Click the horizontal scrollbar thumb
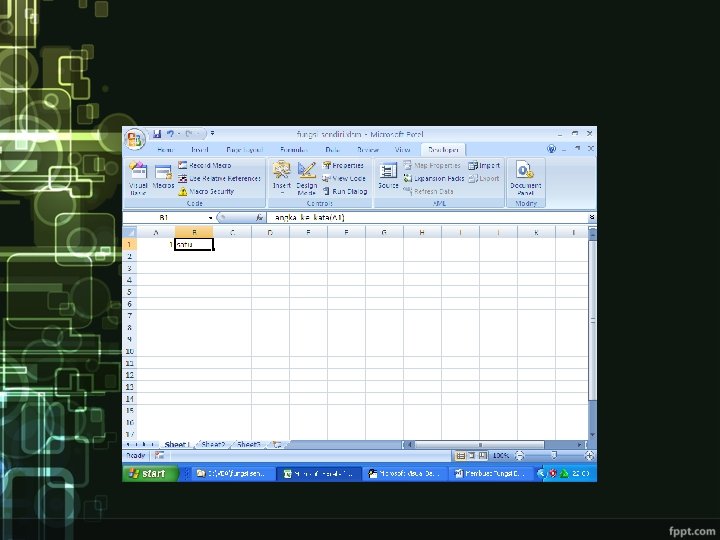Screen dimensions: 720x540 click(x=480, y=444)
